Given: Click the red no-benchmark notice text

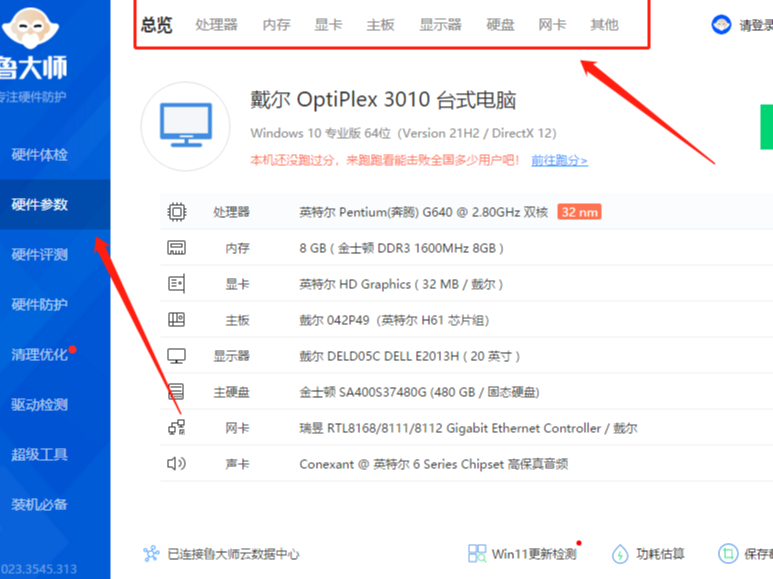Looking at the screenshot, I should (385, 160).
